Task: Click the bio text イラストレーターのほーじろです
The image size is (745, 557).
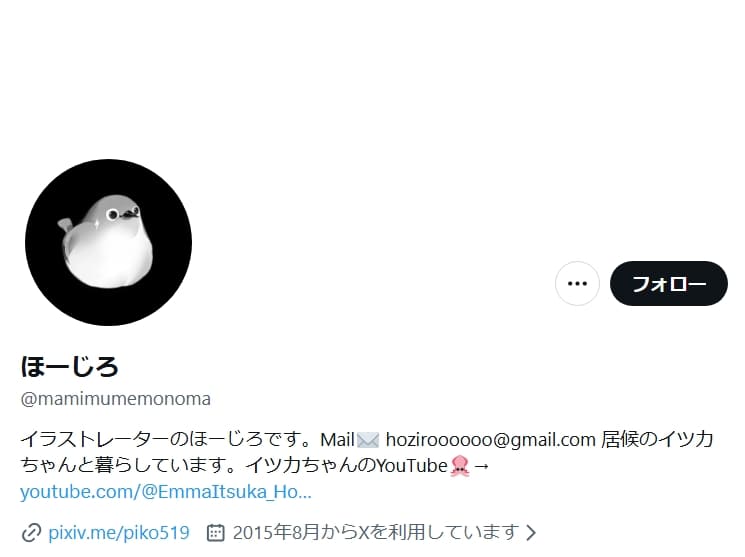Action: (160, 439)
